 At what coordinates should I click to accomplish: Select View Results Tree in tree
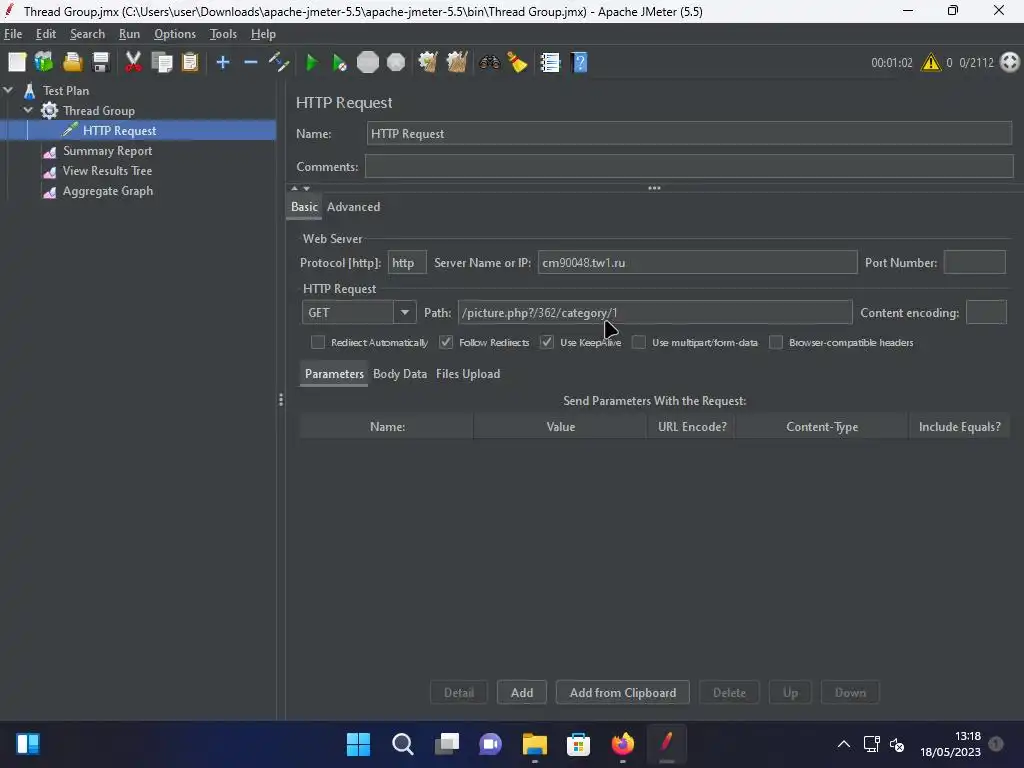107,171
